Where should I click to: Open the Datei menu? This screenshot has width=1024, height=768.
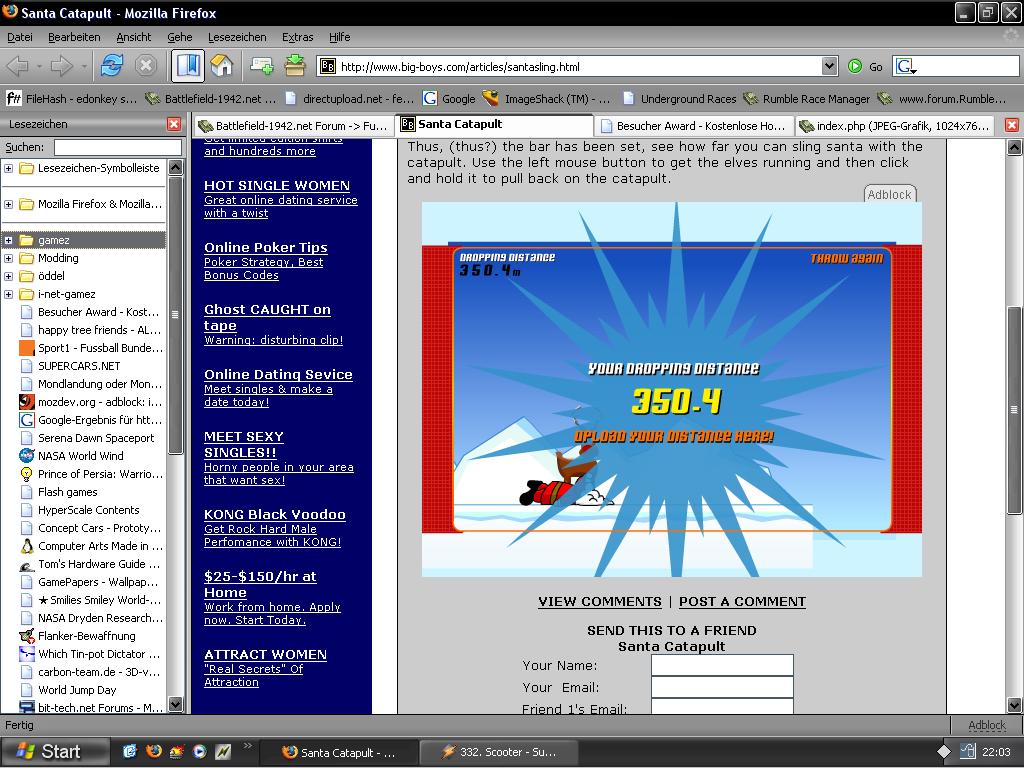pyautogui.click(x=20, y=37)
